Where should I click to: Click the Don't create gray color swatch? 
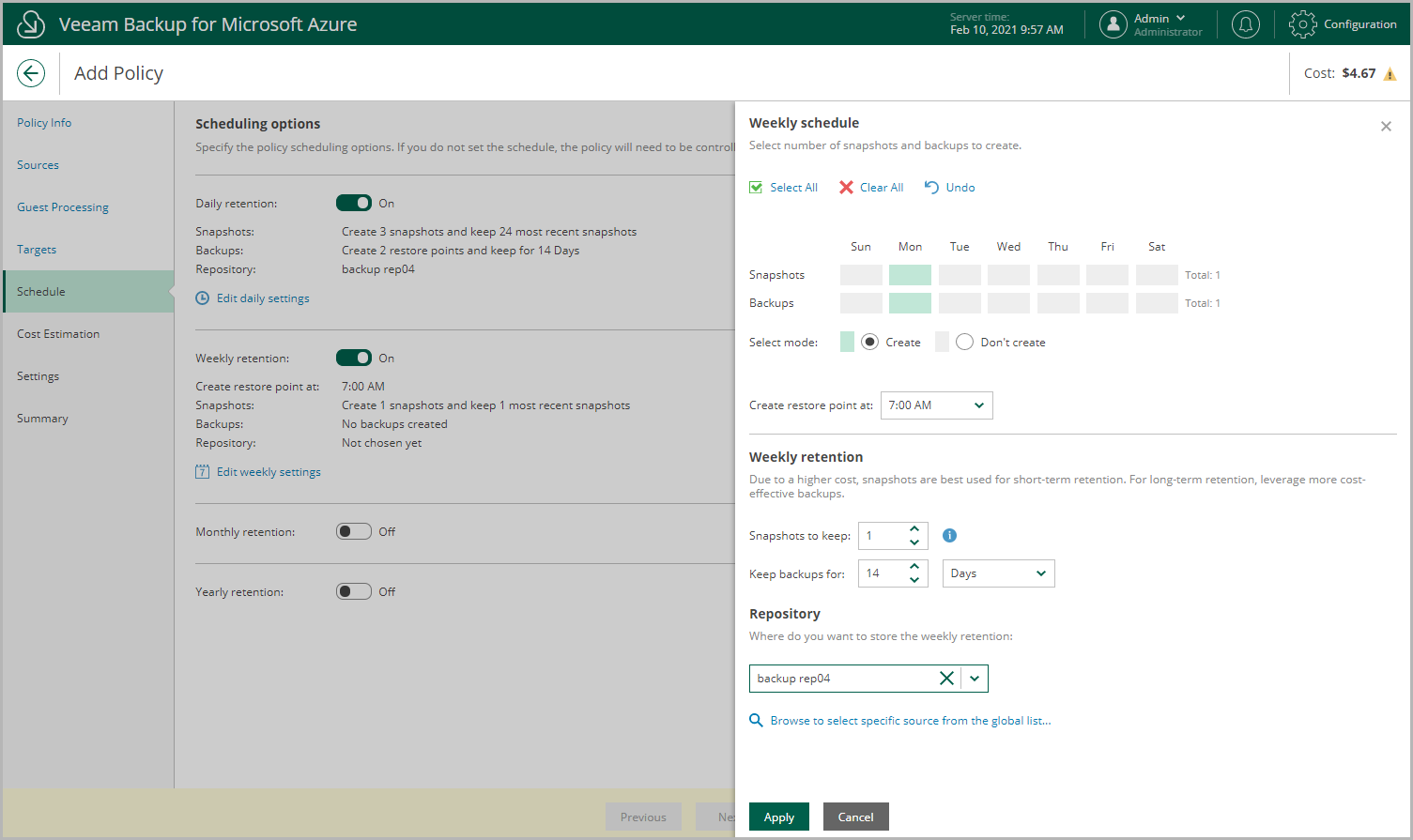(942, 342)
